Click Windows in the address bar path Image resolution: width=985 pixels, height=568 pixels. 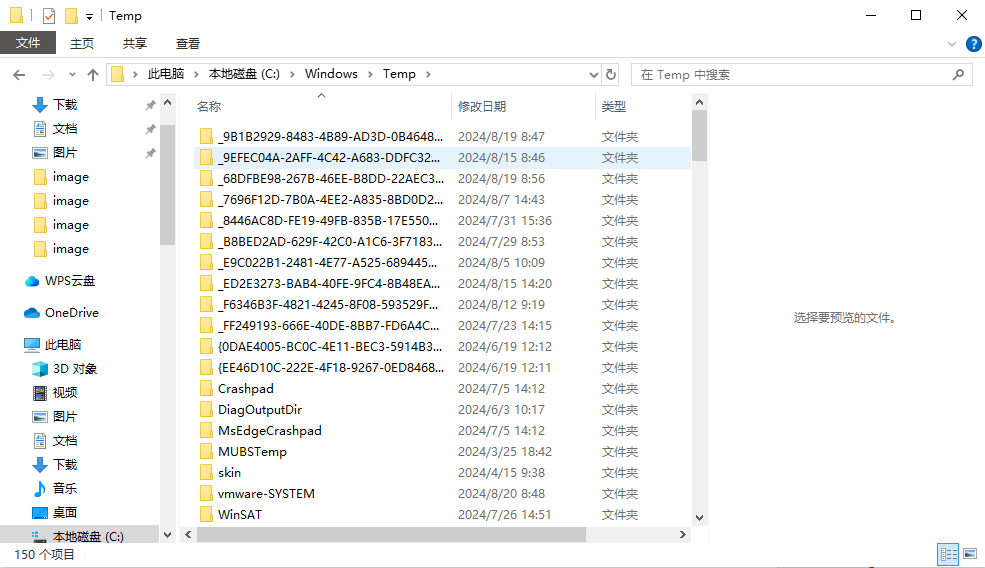pyautogui.click(x=331, y=74)
